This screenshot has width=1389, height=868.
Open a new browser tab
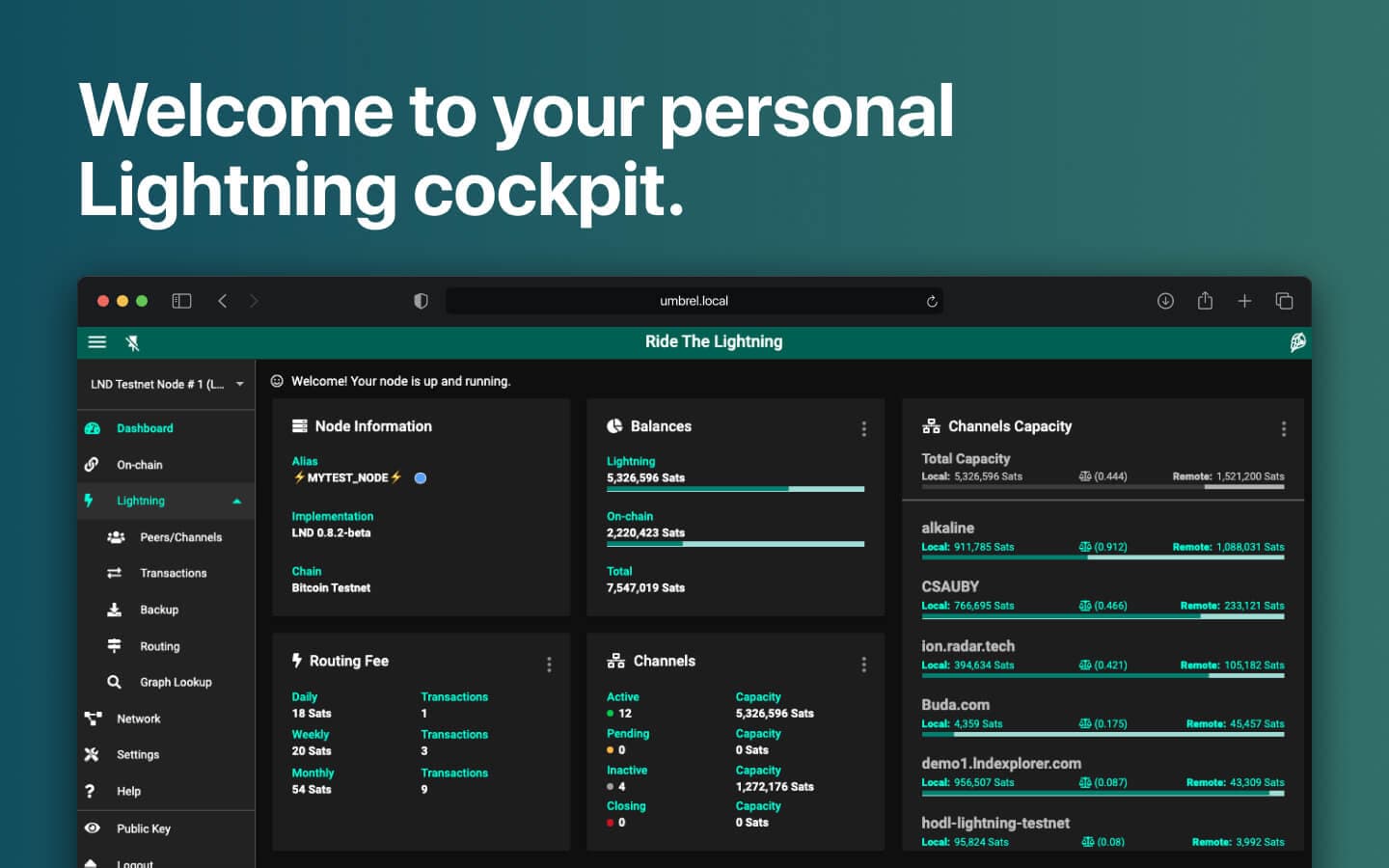click(x=1244, y=301)
